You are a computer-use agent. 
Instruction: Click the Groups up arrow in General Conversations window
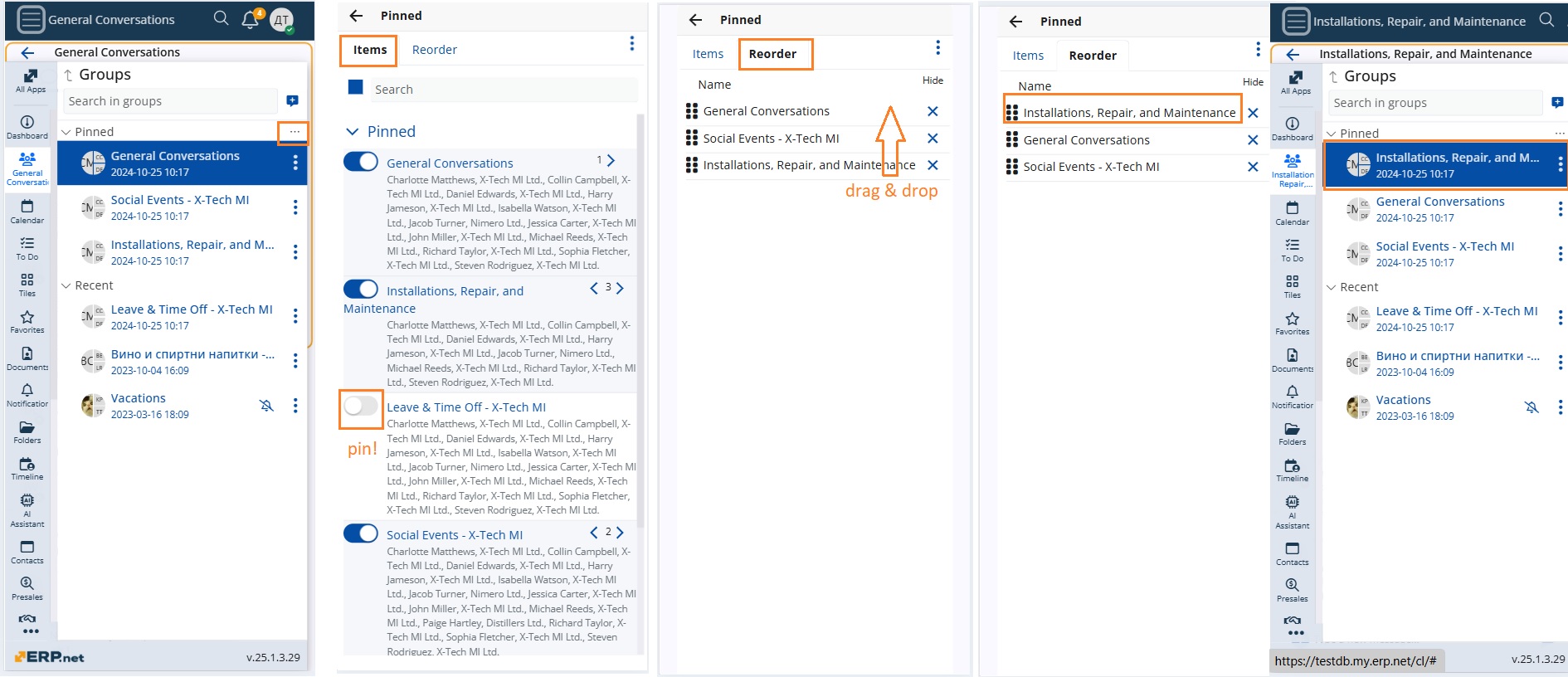68,75
